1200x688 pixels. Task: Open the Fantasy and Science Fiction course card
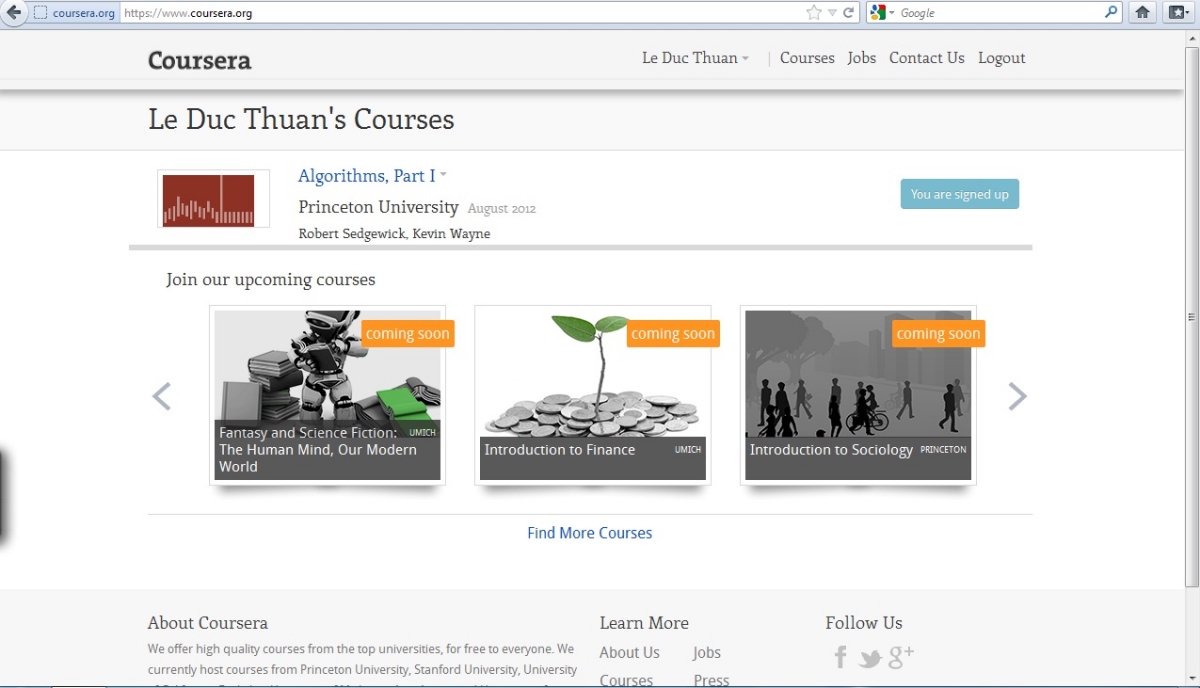coord(327,395)
